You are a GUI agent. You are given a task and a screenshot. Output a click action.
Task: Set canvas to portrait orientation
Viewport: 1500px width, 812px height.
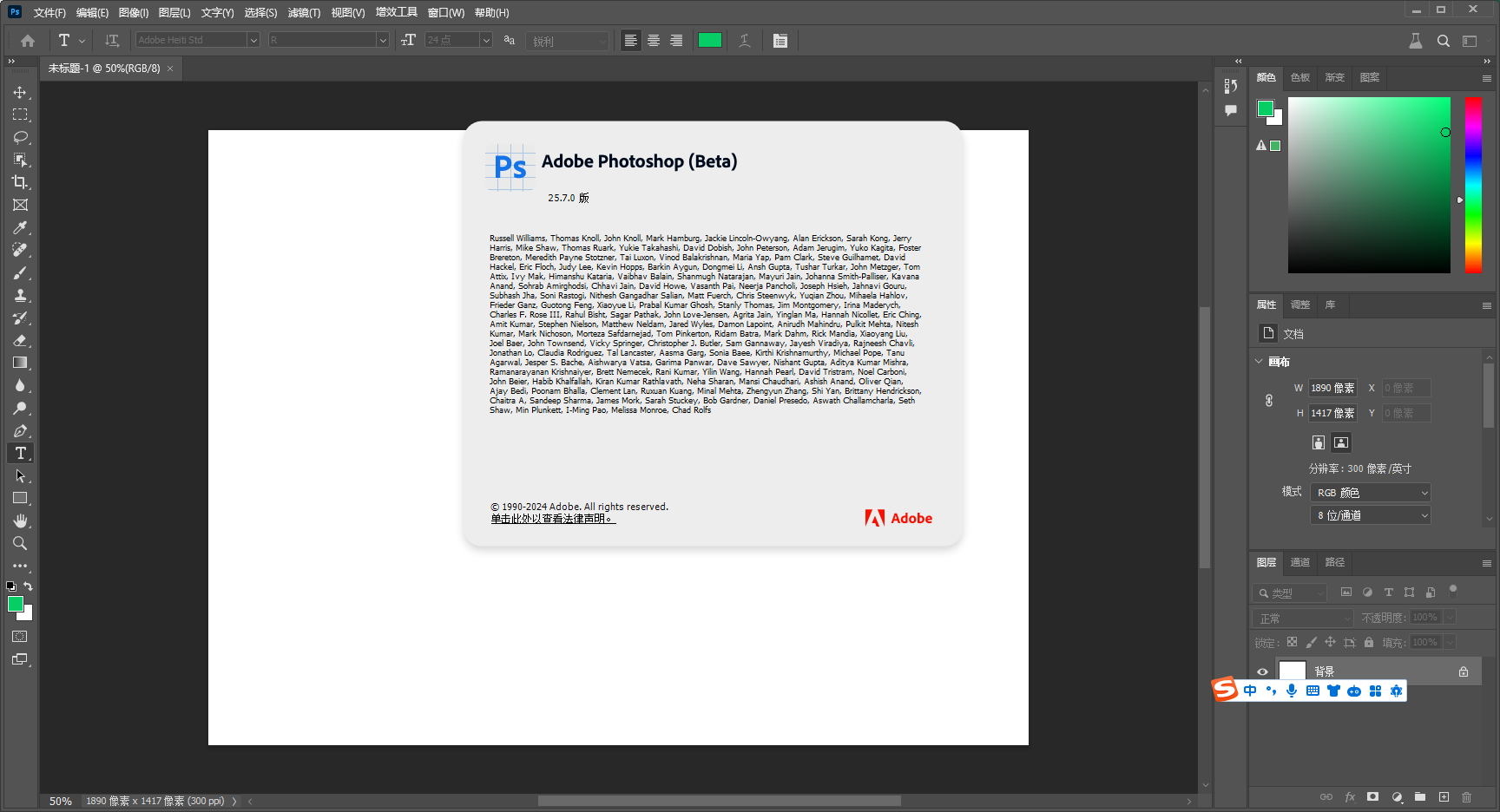click(1319, 442)
